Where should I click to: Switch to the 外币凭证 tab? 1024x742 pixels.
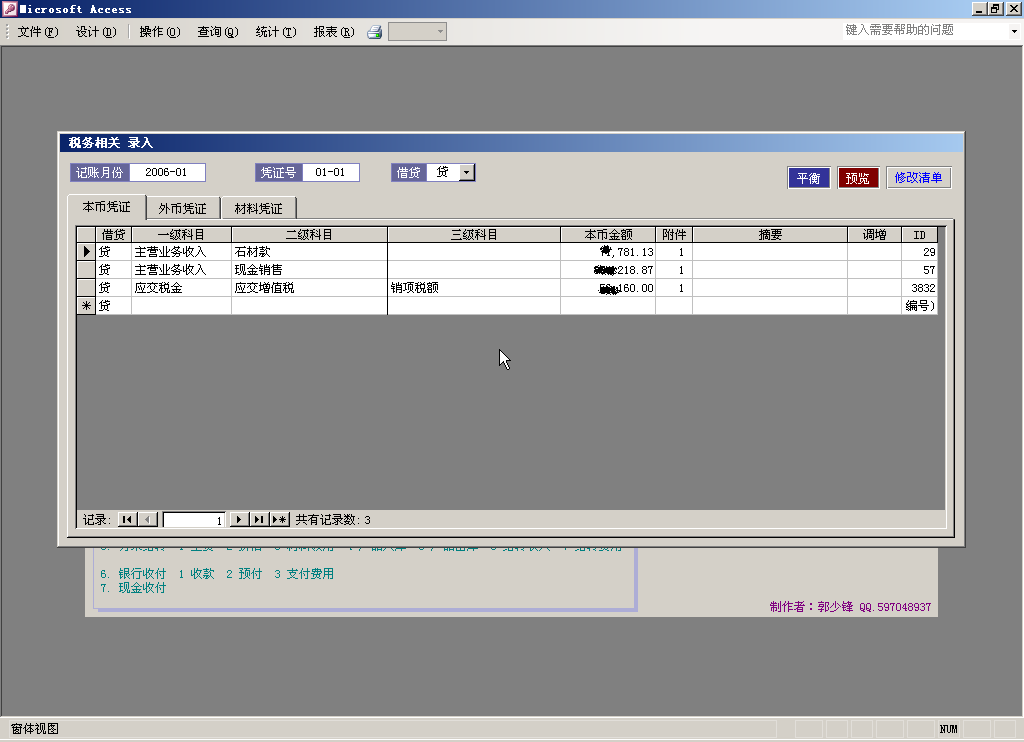click(x=183, y=209)
